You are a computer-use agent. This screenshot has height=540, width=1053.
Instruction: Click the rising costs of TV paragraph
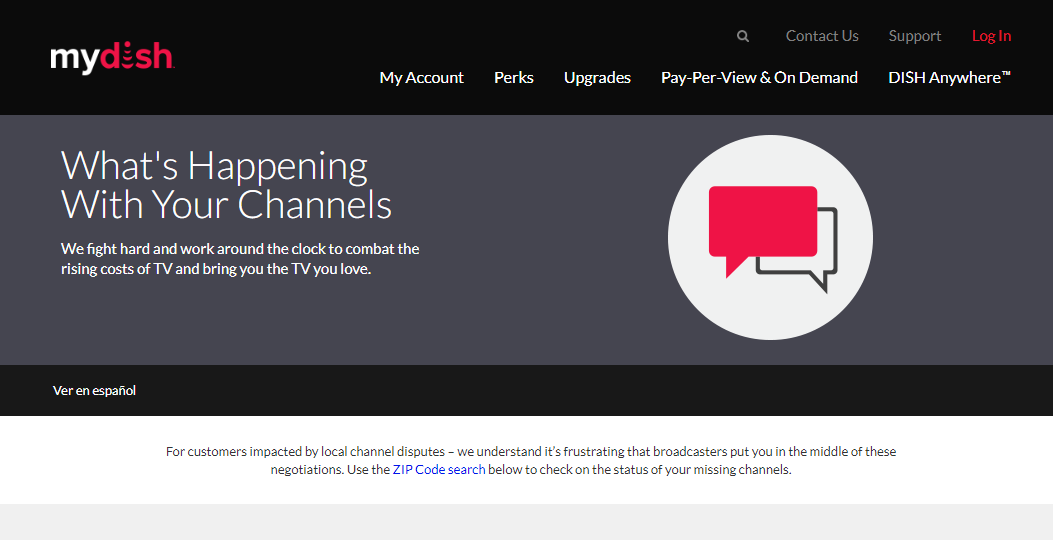(240, 259)
